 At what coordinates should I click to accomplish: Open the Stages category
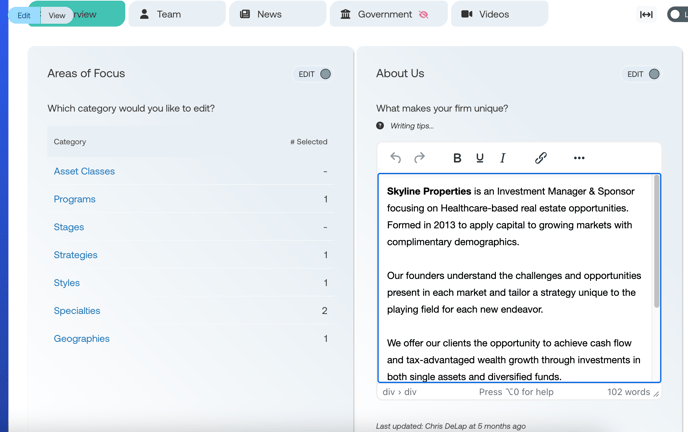tap(69, 227)
